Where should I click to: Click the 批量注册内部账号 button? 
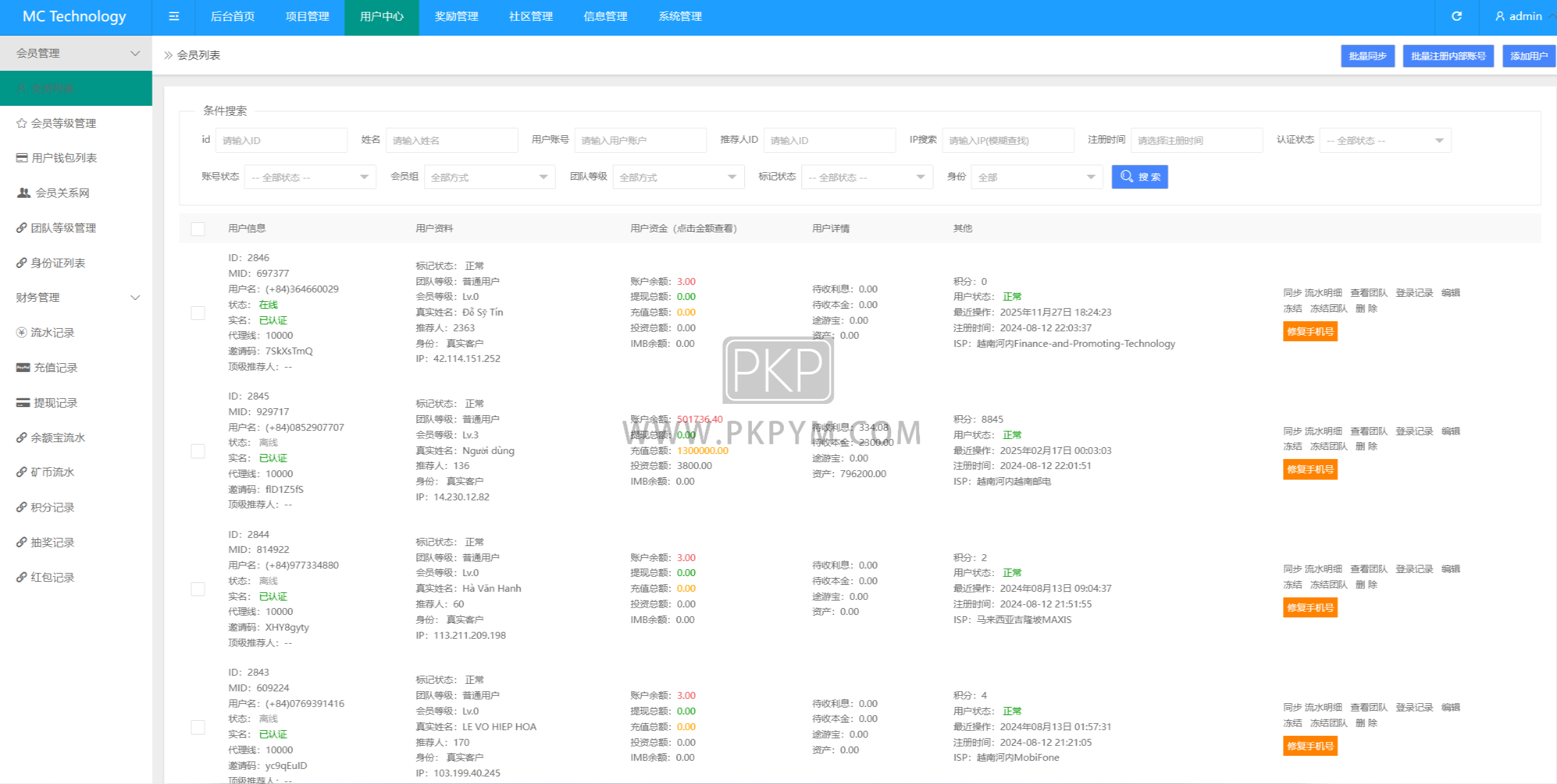pos(1448,56)
